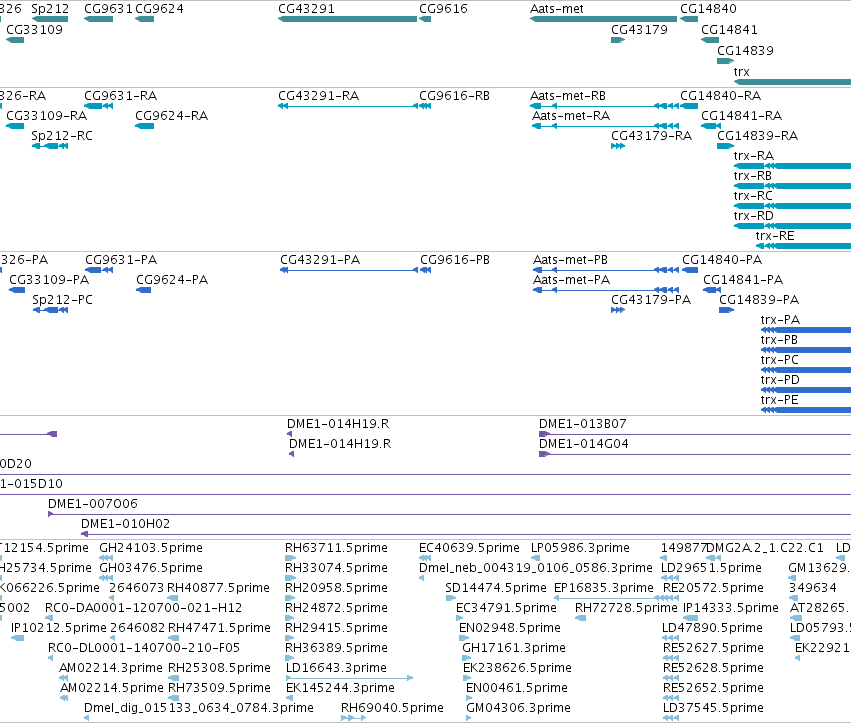Select clone DME1-007O06

(x=93, y=504)
